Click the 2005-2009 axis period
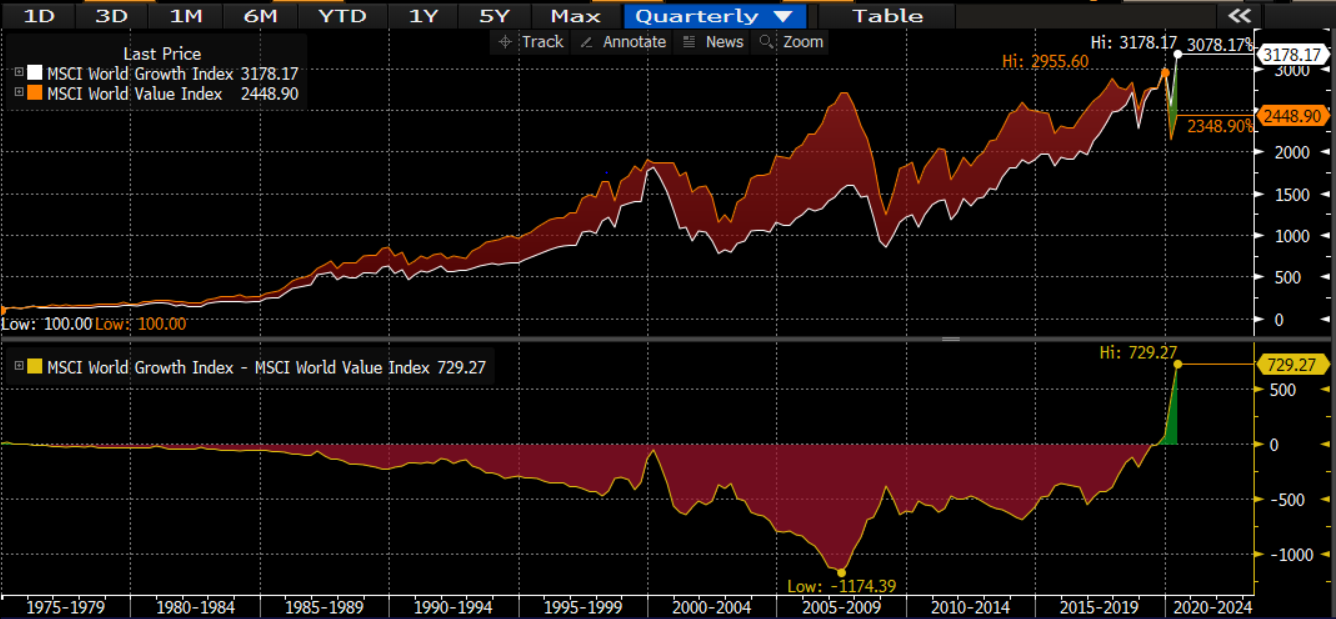Viewport: 1336px width, 619px height. (x=841, y=606)
